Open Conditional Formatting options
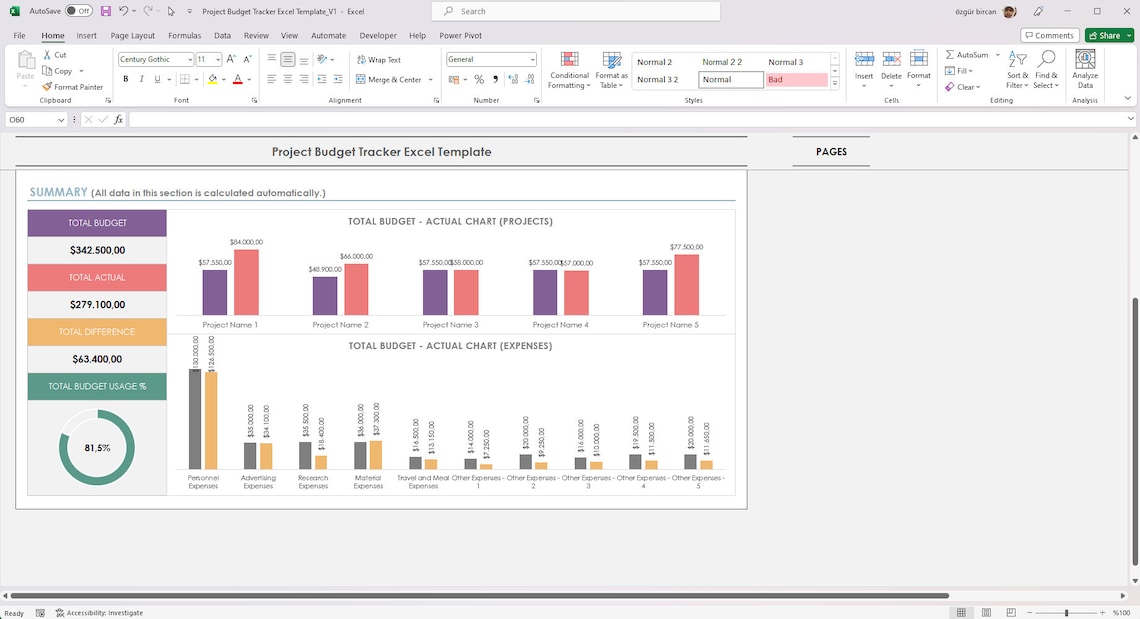The image size is (1140, 619). click(568, 71)
